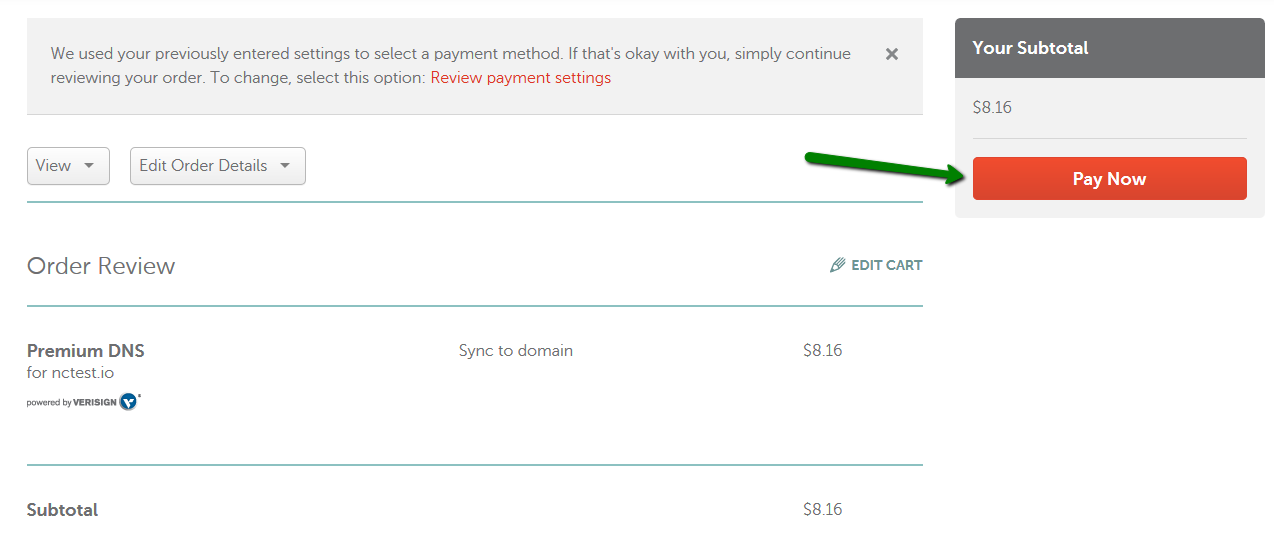This screenshot has height=538, width=1274.
Task: Click the pencil icon beside Edit Cart
Action: point(838,265)
